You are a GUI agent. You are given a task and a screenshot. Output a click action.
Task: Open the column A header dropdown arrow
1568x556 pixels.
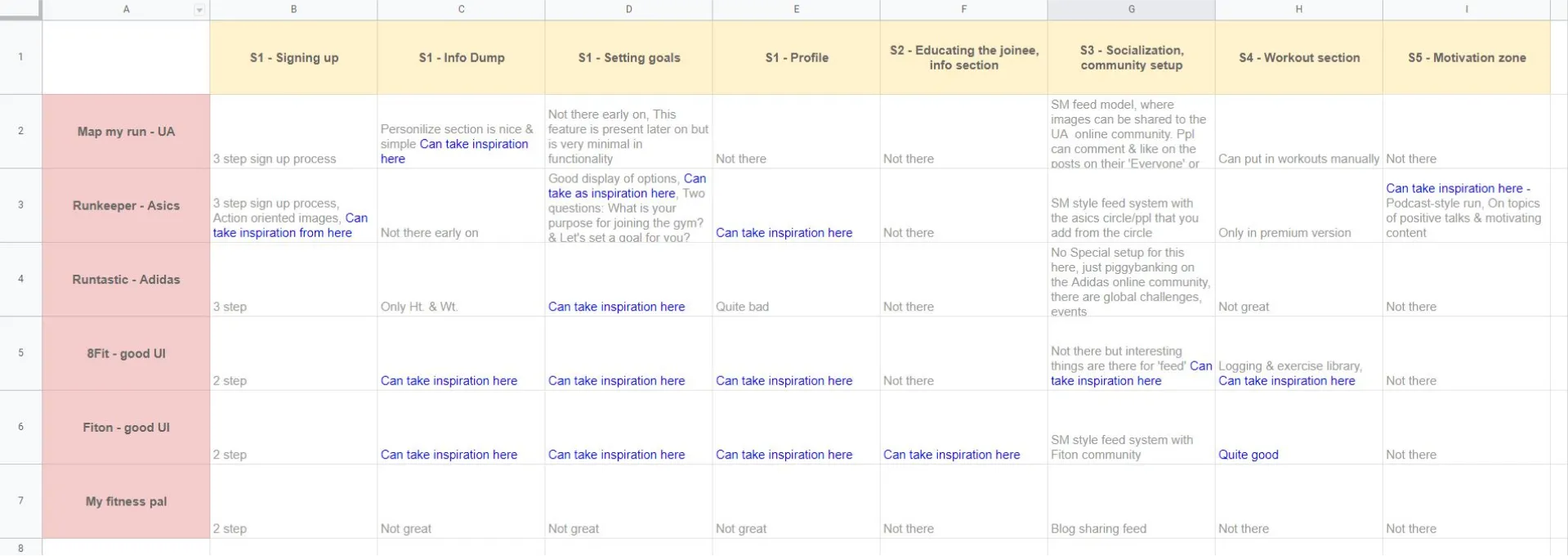click(199, 10)
